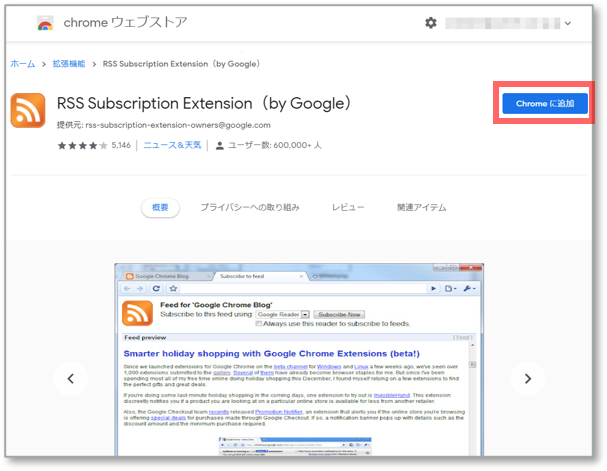Click the extension preview screenshot

point(299,360)
